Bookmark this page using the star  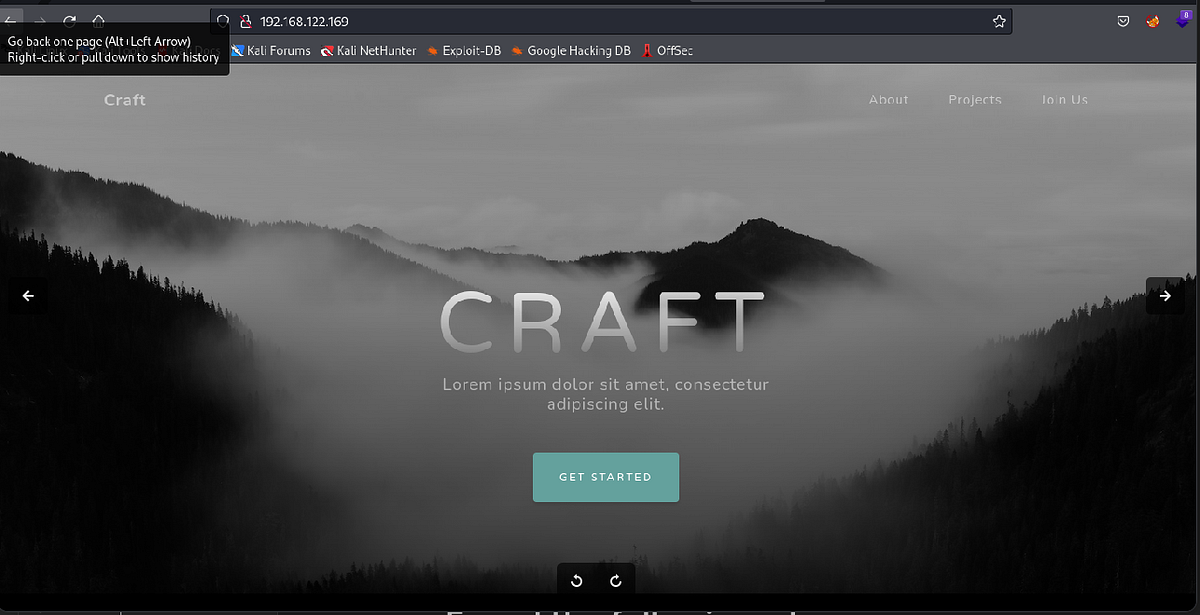coord(998,20)
